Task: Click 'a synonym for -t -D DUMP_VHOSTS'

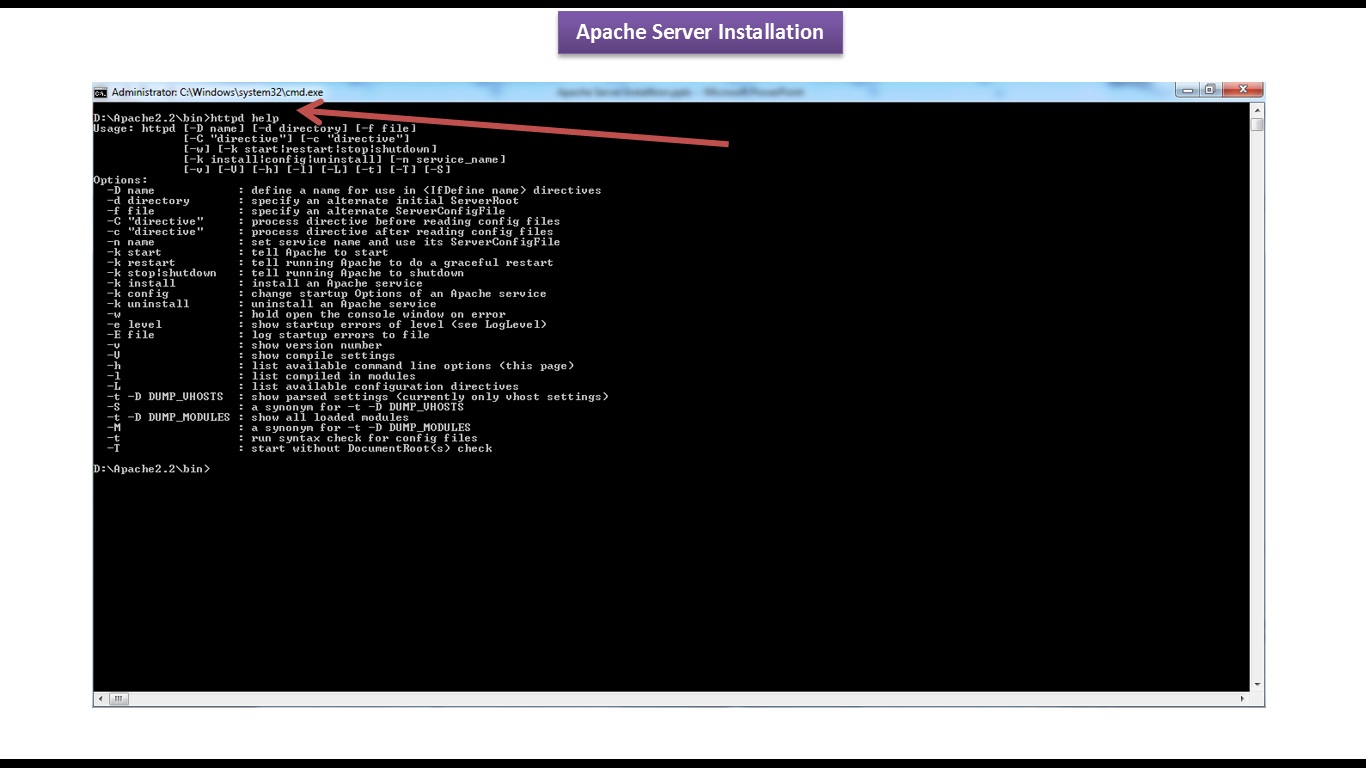Action: [x=357, y=407]
